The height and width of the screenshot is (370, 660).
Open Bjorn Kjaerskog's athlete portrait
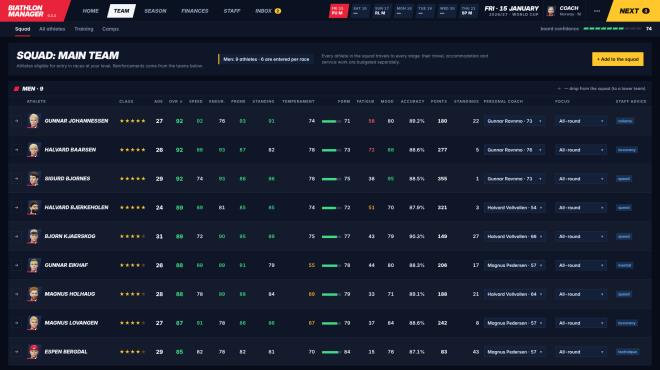pyautogui.click(x=33, y=236)
